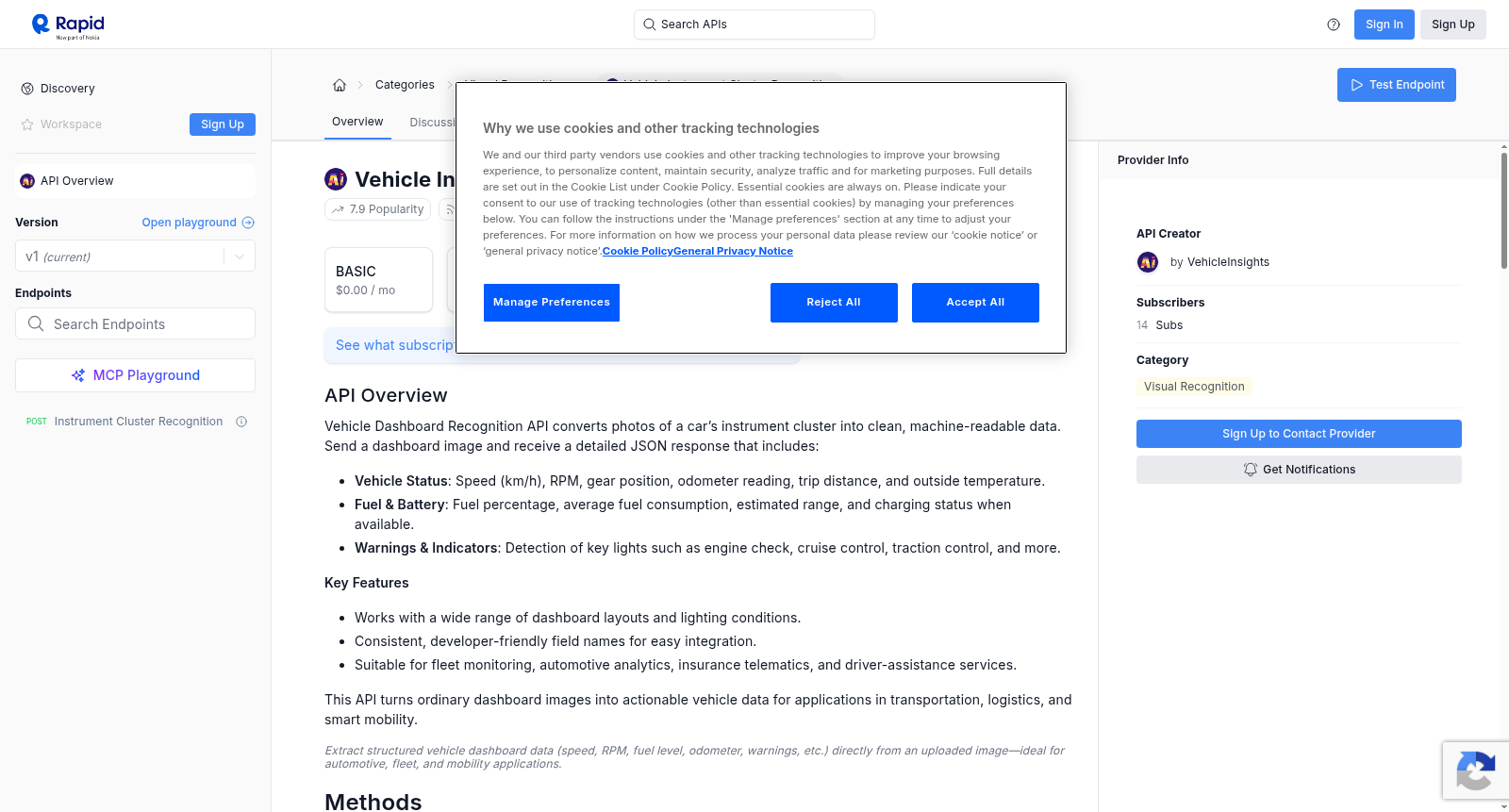Click the Visual Recognition category tag
Screen dimensions: 1509x812
1194,387
